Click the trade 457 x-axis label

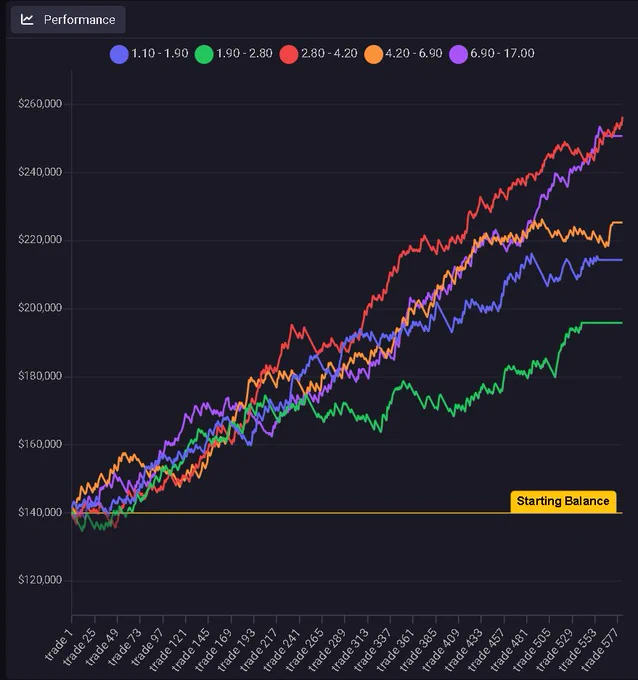point(486,649)
